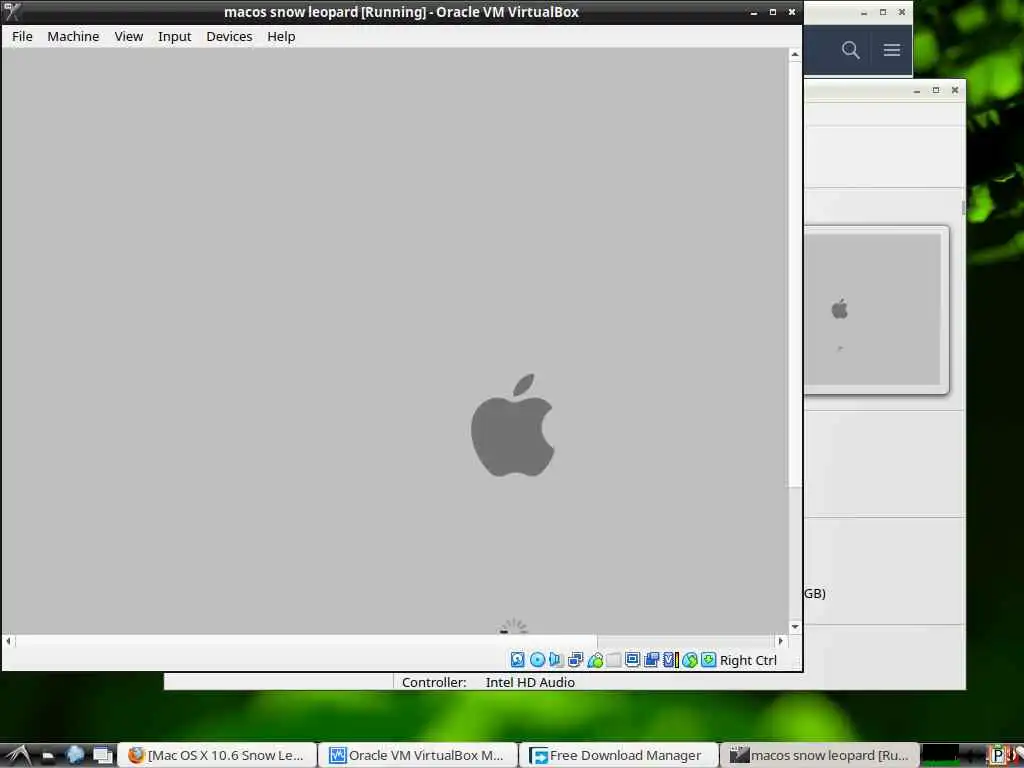Viewport: 1024px width, 768px height.
Task: Click the recording status icon
Action: click(651, 660)
